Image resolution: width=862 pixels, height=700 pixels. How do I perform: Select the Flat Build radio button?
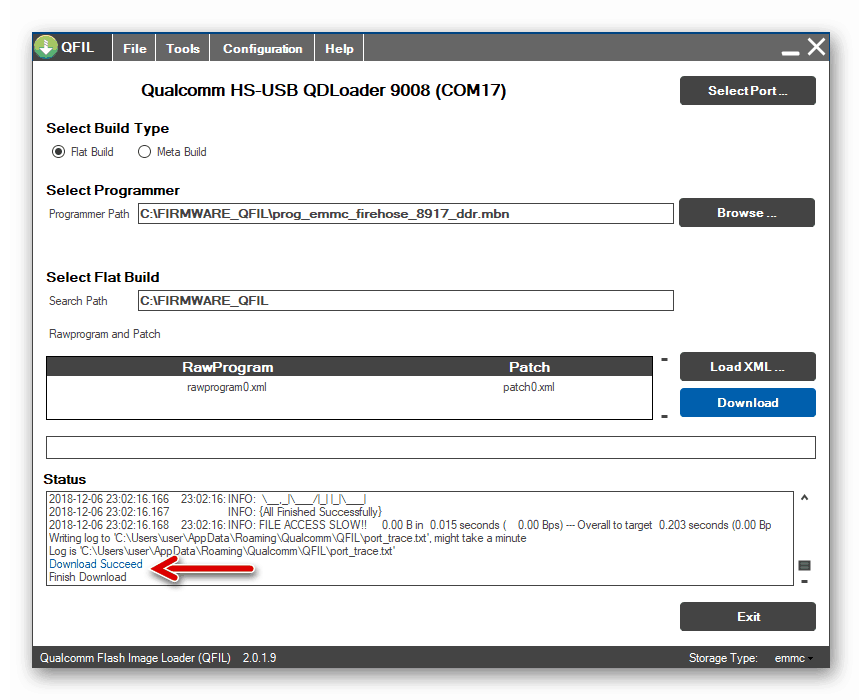point(58,152)
